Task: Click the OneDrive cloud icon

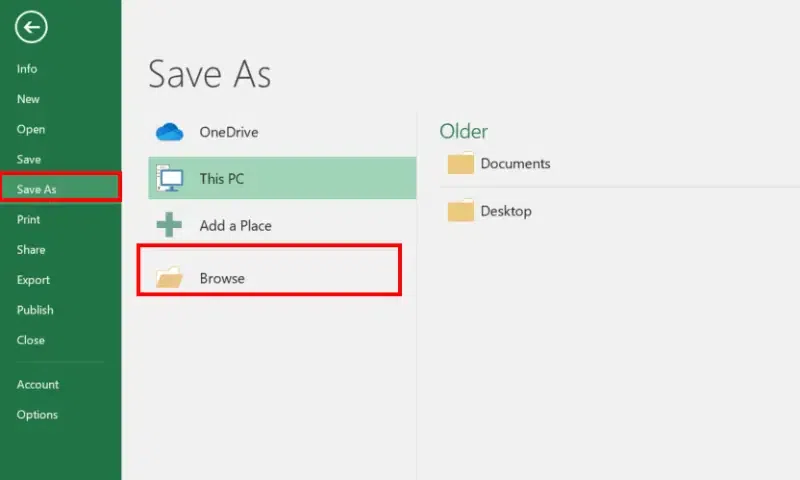Action: (169, 132)
